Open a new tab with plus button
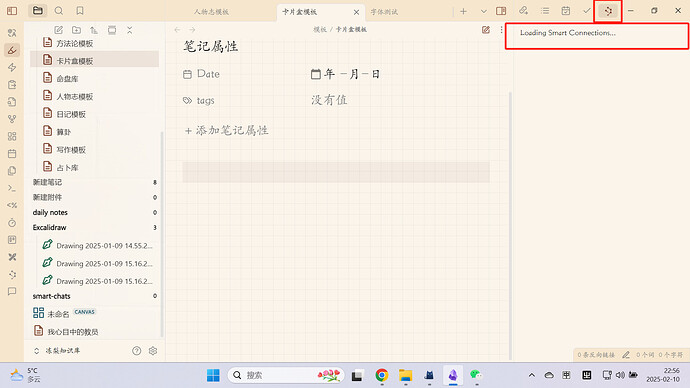 coord(463,11)
